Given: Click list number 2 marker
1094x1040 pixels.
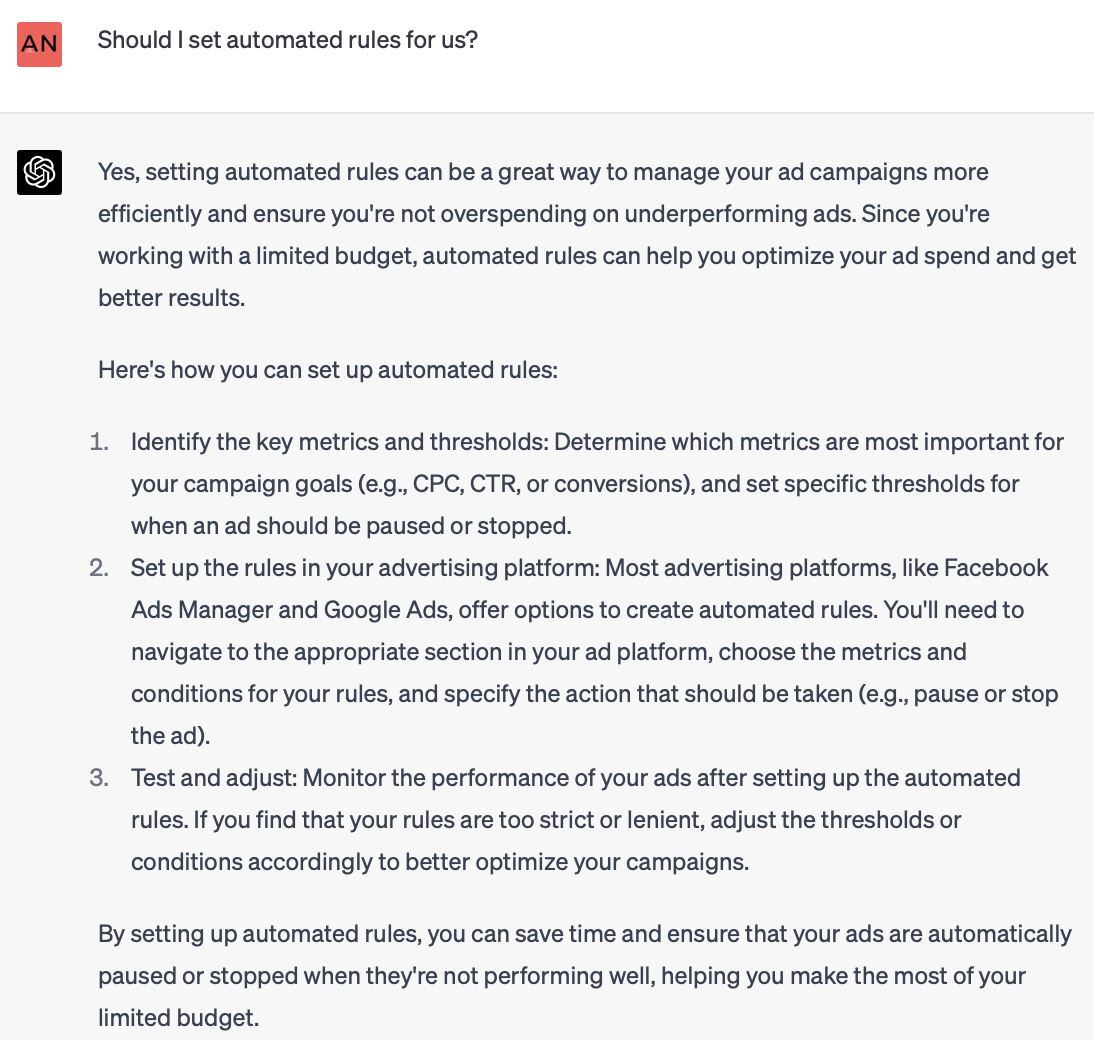Looking at the screenshot, I should [99, 568].
